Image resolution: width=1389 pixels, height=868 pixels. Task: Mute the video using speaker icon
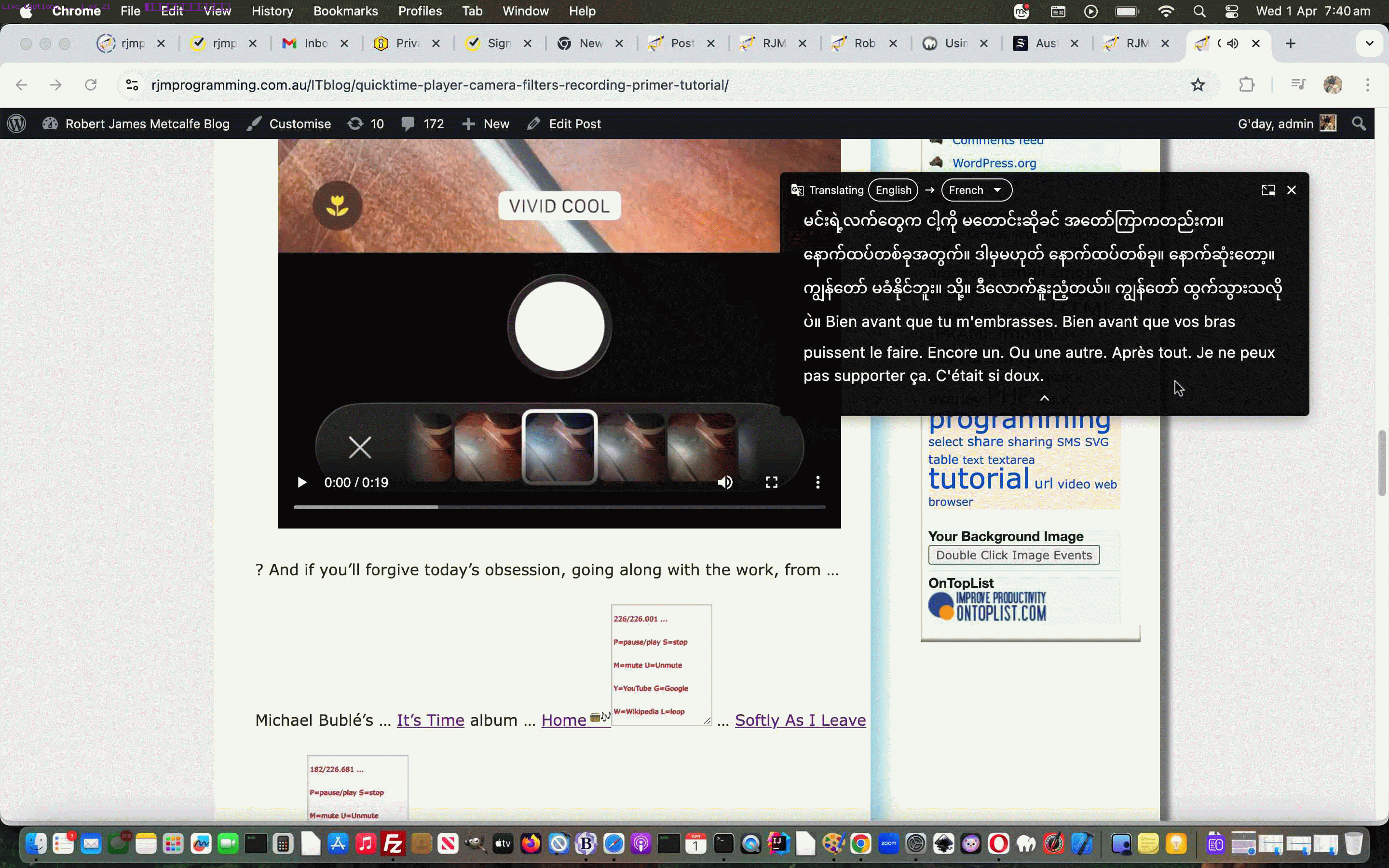pyautogui.click(x=725, y=482)
